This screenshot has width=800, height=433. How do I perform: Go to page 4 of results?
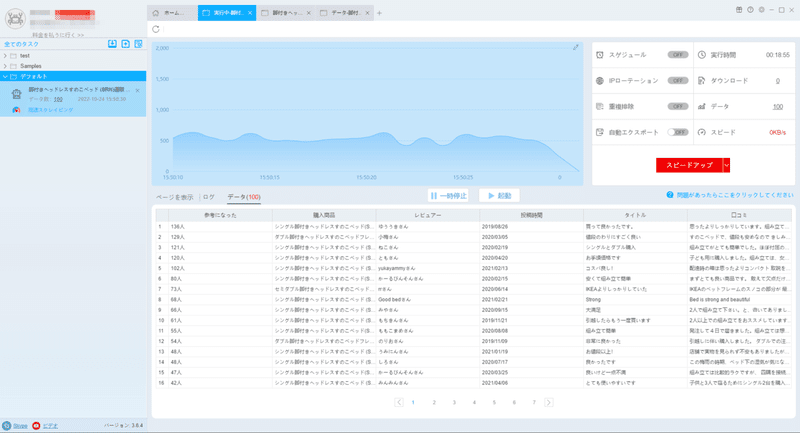coord(474,402)
